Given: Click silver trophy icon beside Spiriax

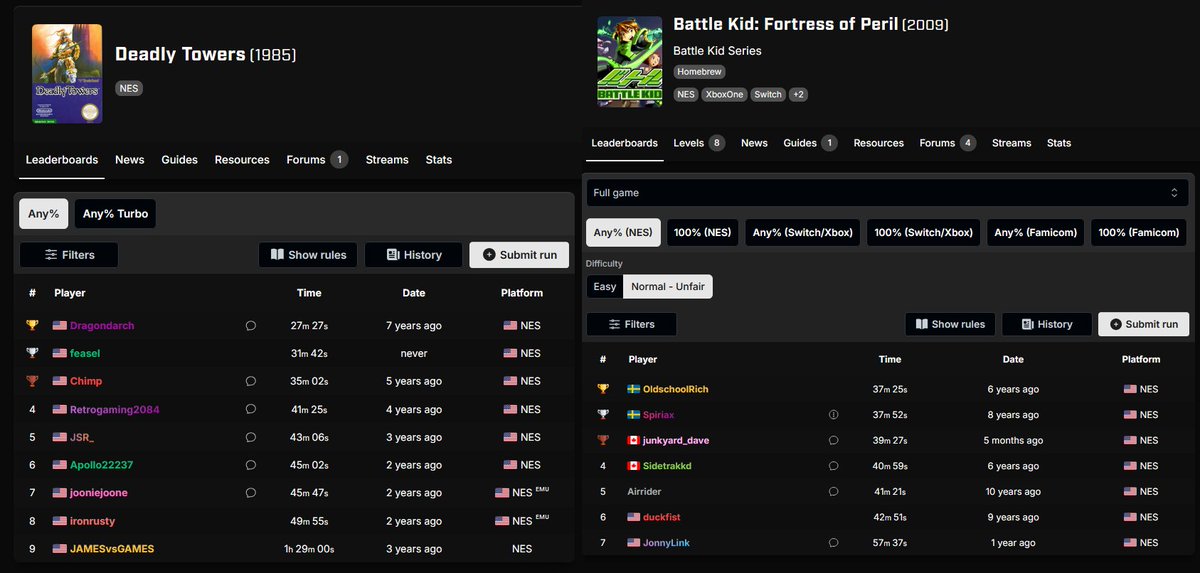Looking at the screenshot, I should pos(603,414).
